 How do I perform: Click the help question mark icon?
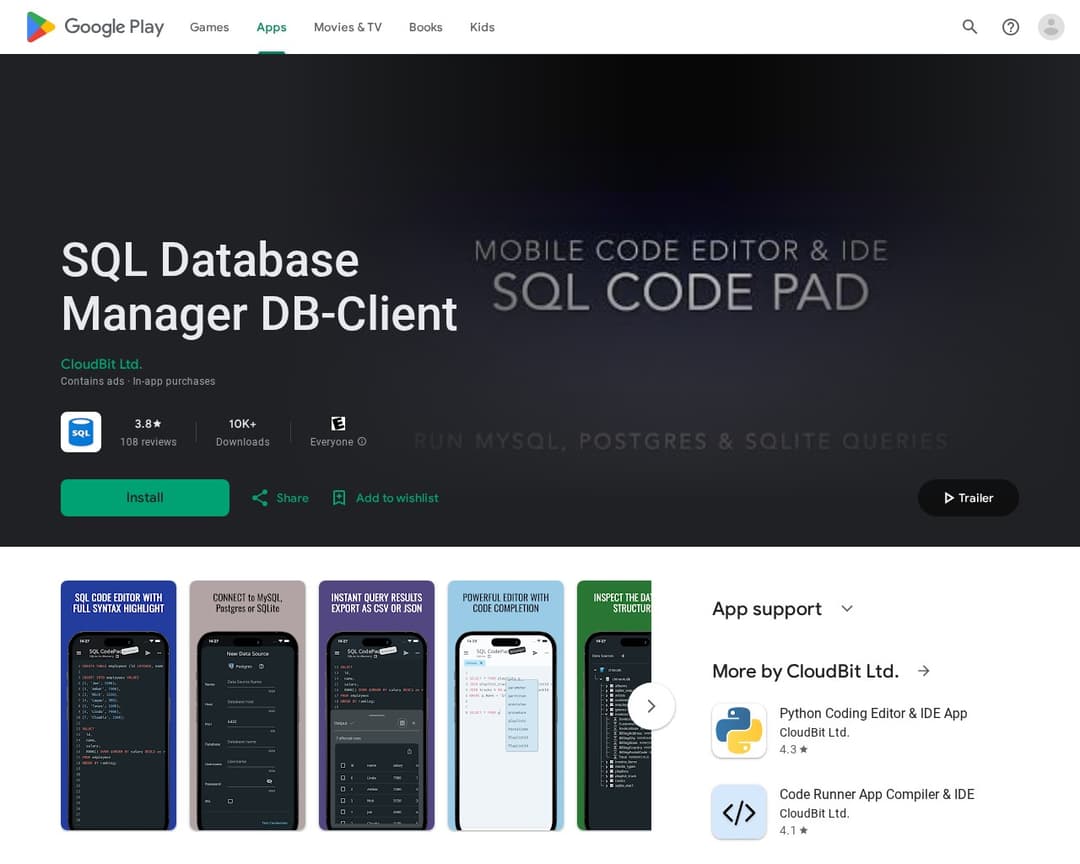coord(1010,27)
